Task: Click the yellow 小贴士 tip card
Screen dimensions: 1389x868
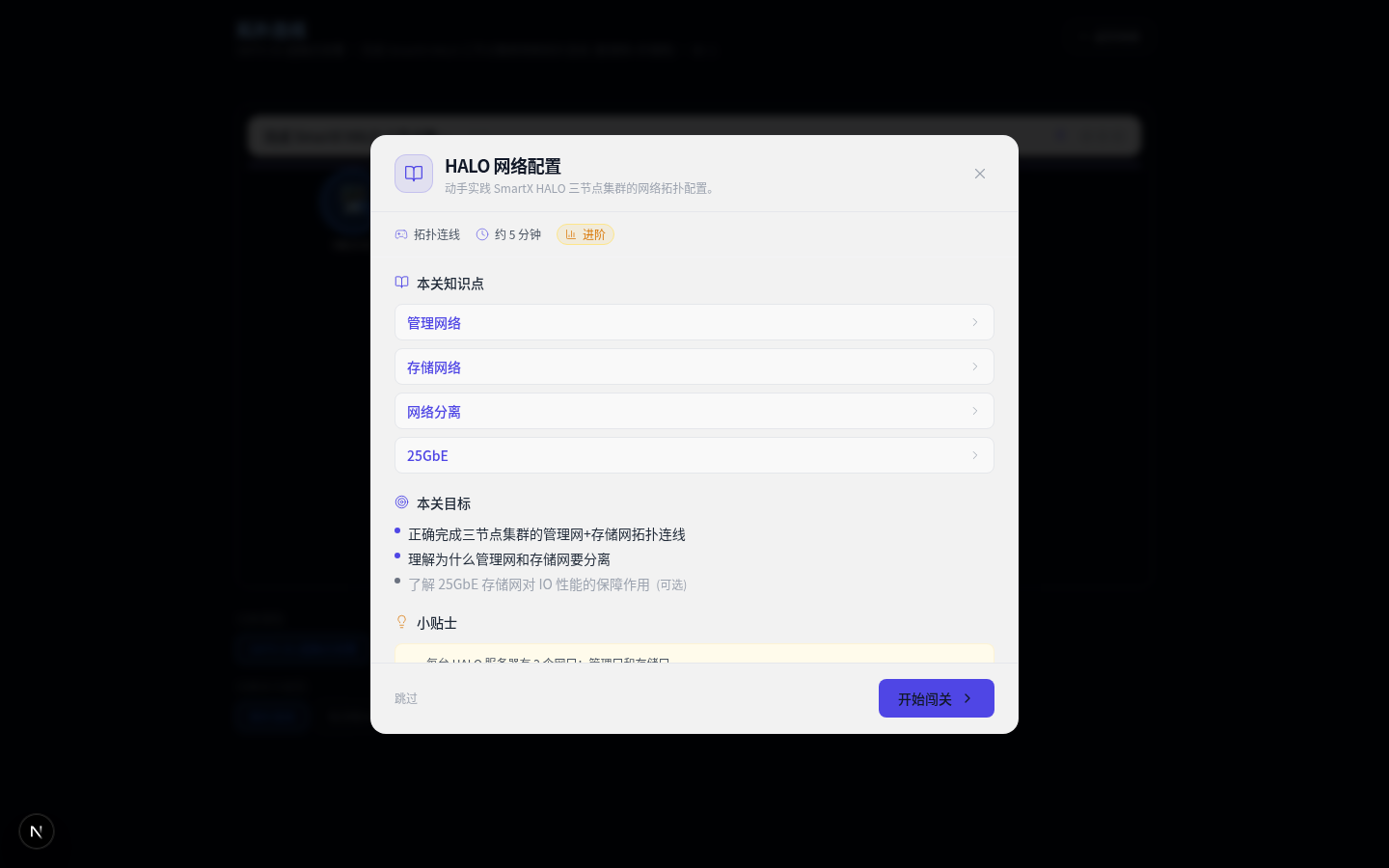Action: click(x=694, y=653)
